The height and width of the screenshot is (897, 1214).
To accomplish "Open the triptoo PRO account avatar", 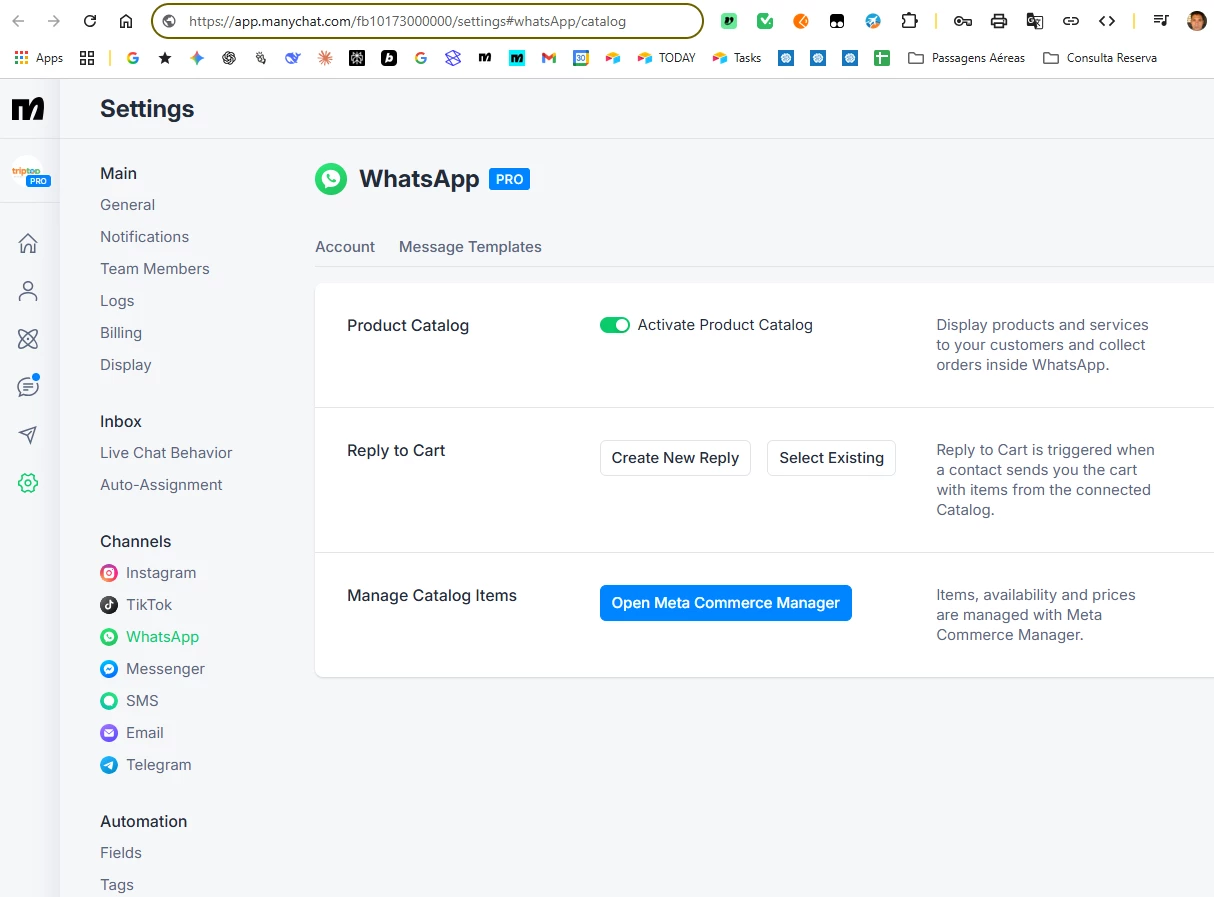I will click(29, 173).
